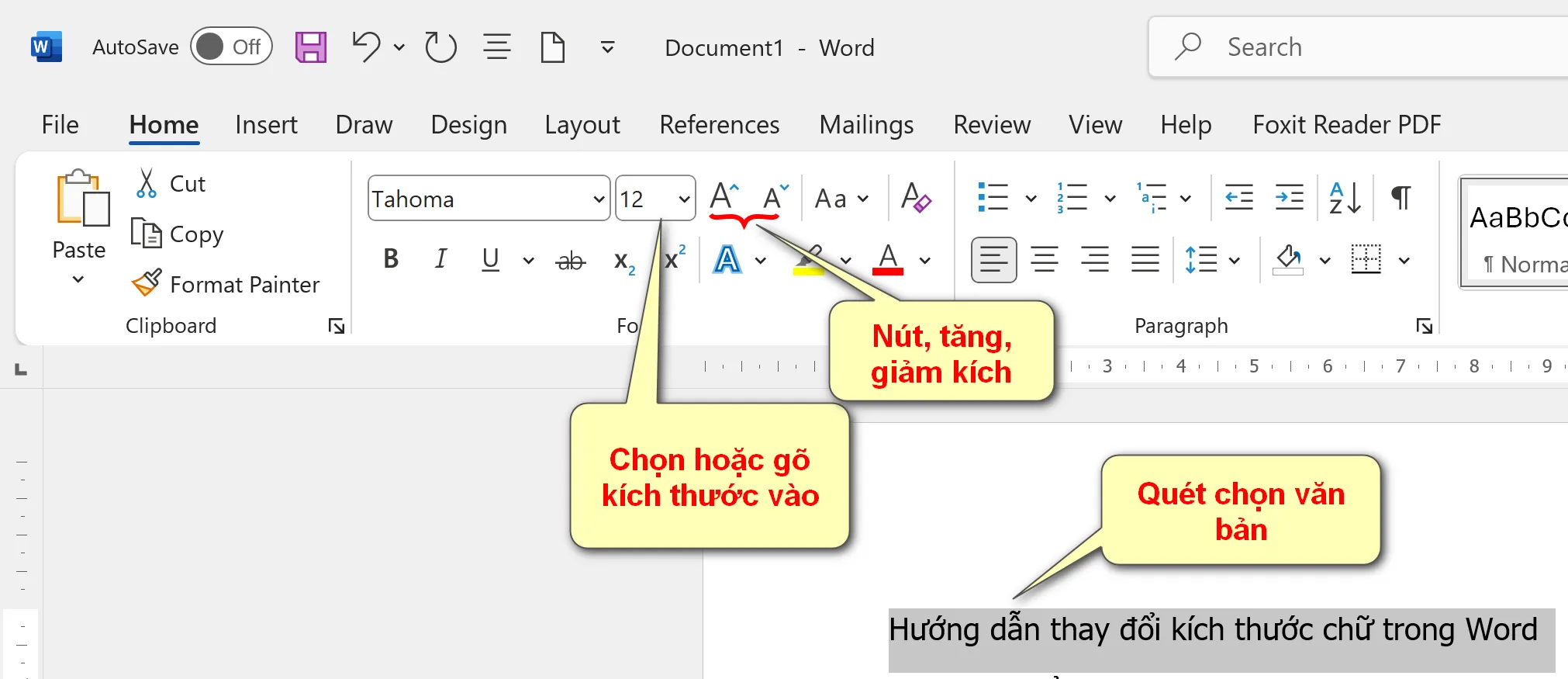The image size is (1568, 679).
Task: Click the paragraph alignment icon in title bar
Action: tap(497, 47)
